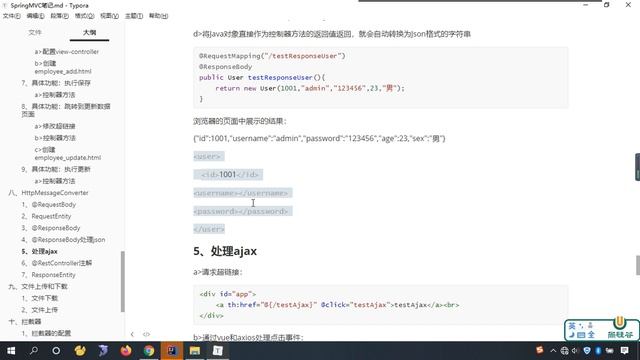640x360 pixels.
Task: Open Cortana circle icon on taskbar
Action: pyautogui.click(x=56, y=351)
